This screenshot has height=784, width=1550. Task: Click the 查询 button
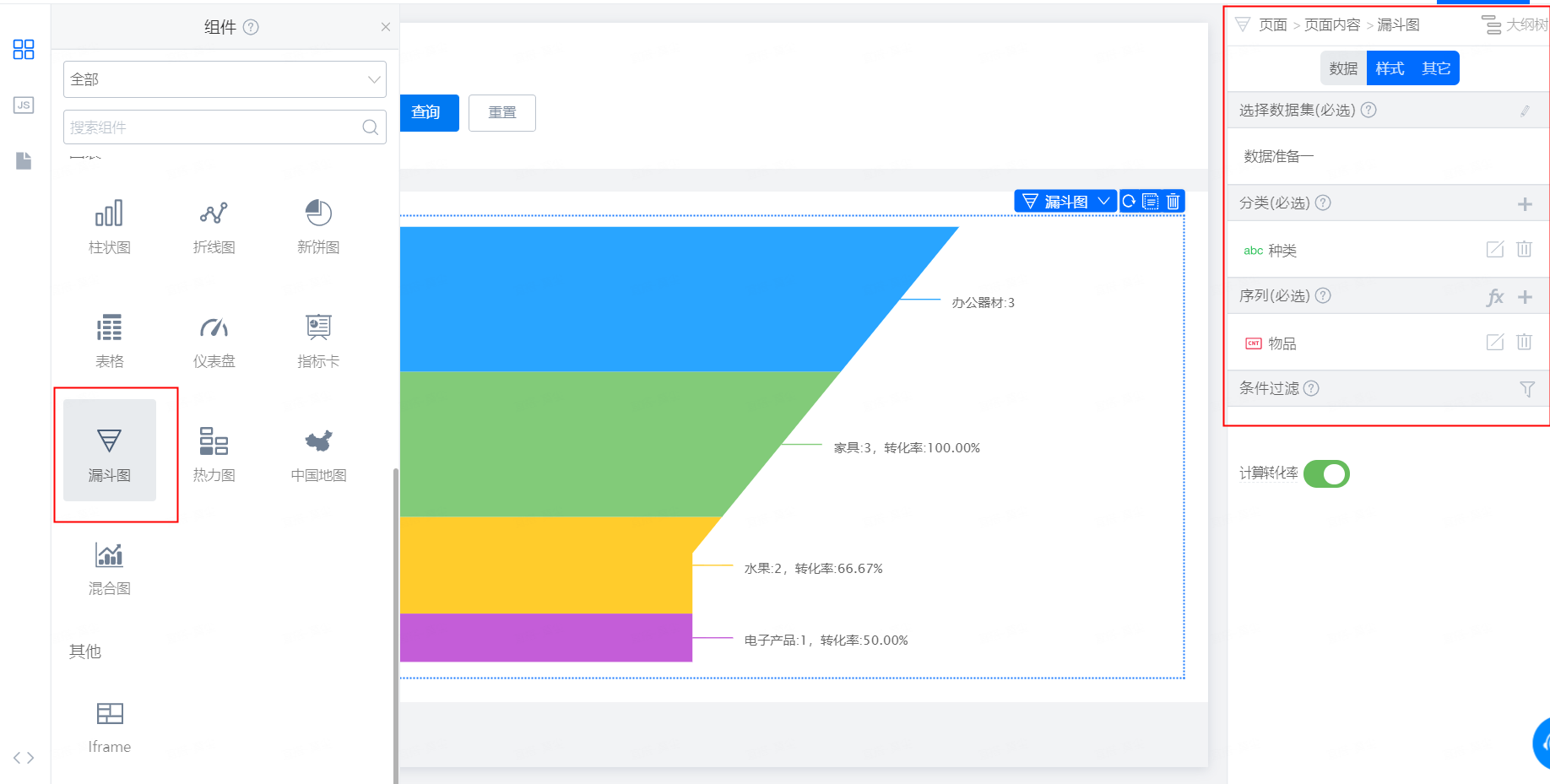[x=426, y=113]
